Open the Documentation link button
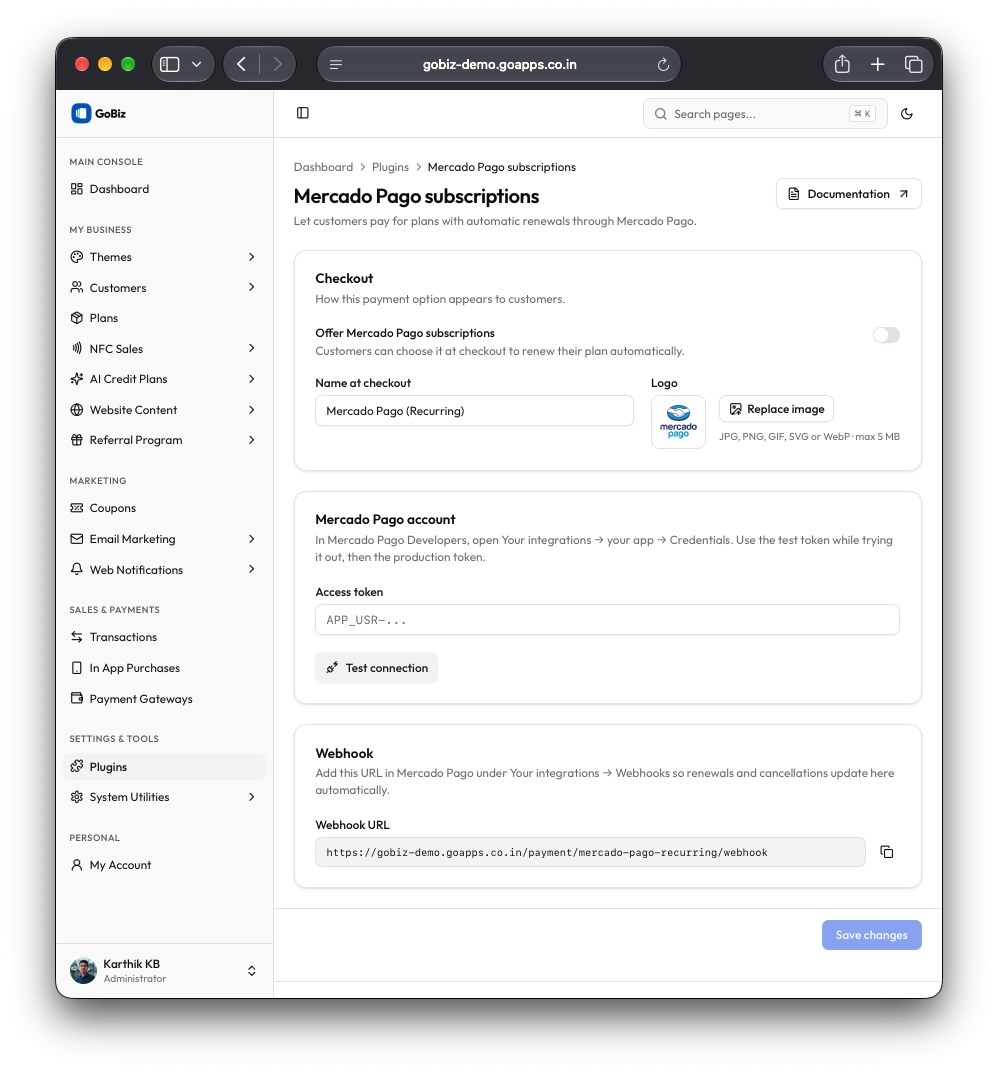Viewport: 998px width, 1072px height. tap(848, 194)
